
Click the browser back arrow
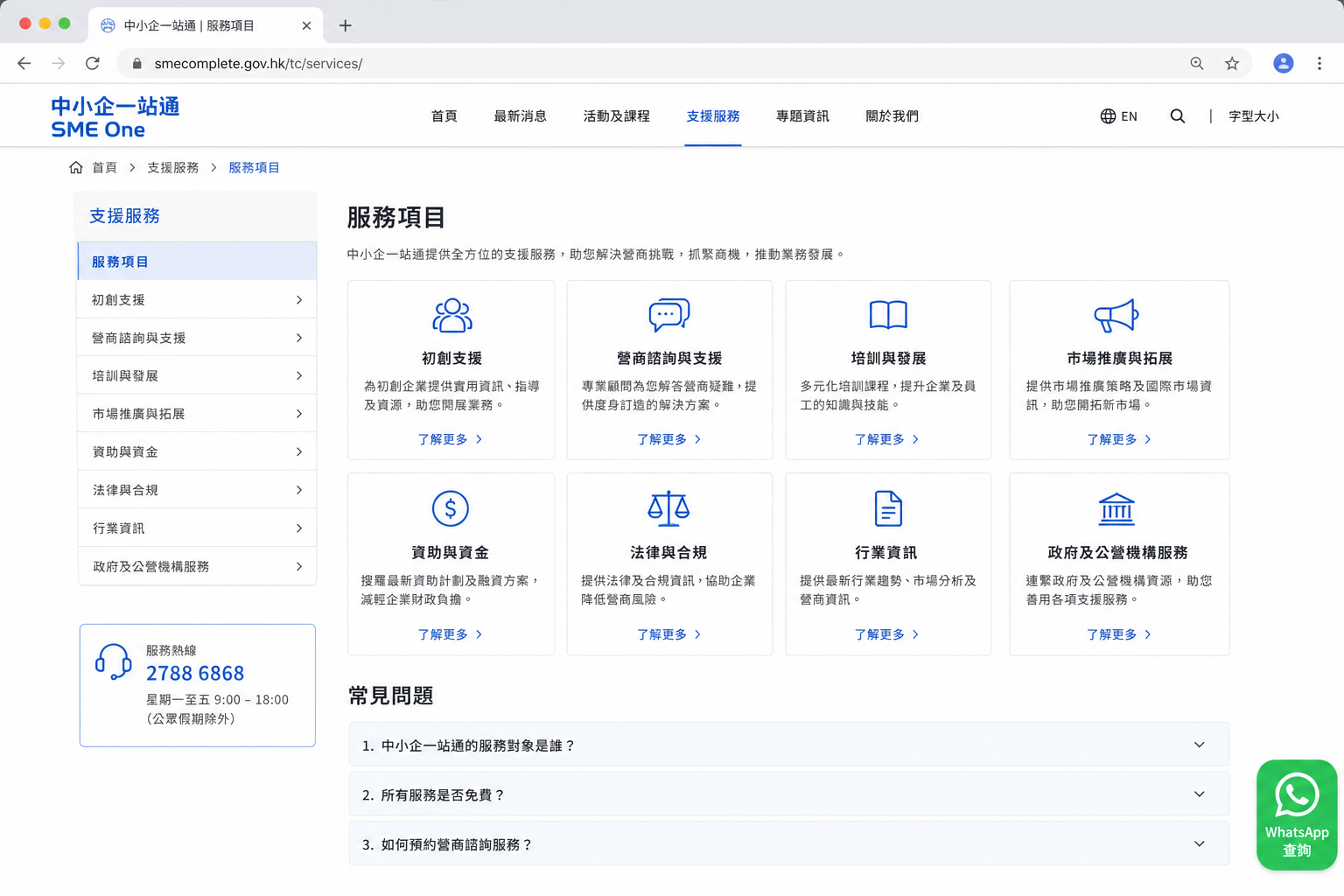point(24,63)
